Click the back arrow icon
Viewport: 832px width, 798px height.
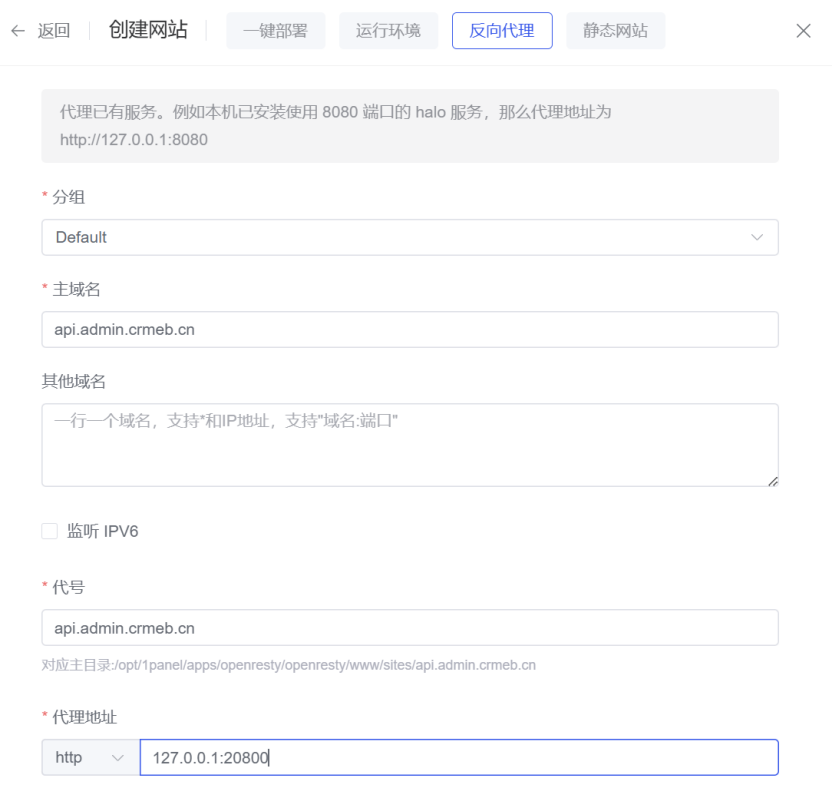click(x=18, y=30)
